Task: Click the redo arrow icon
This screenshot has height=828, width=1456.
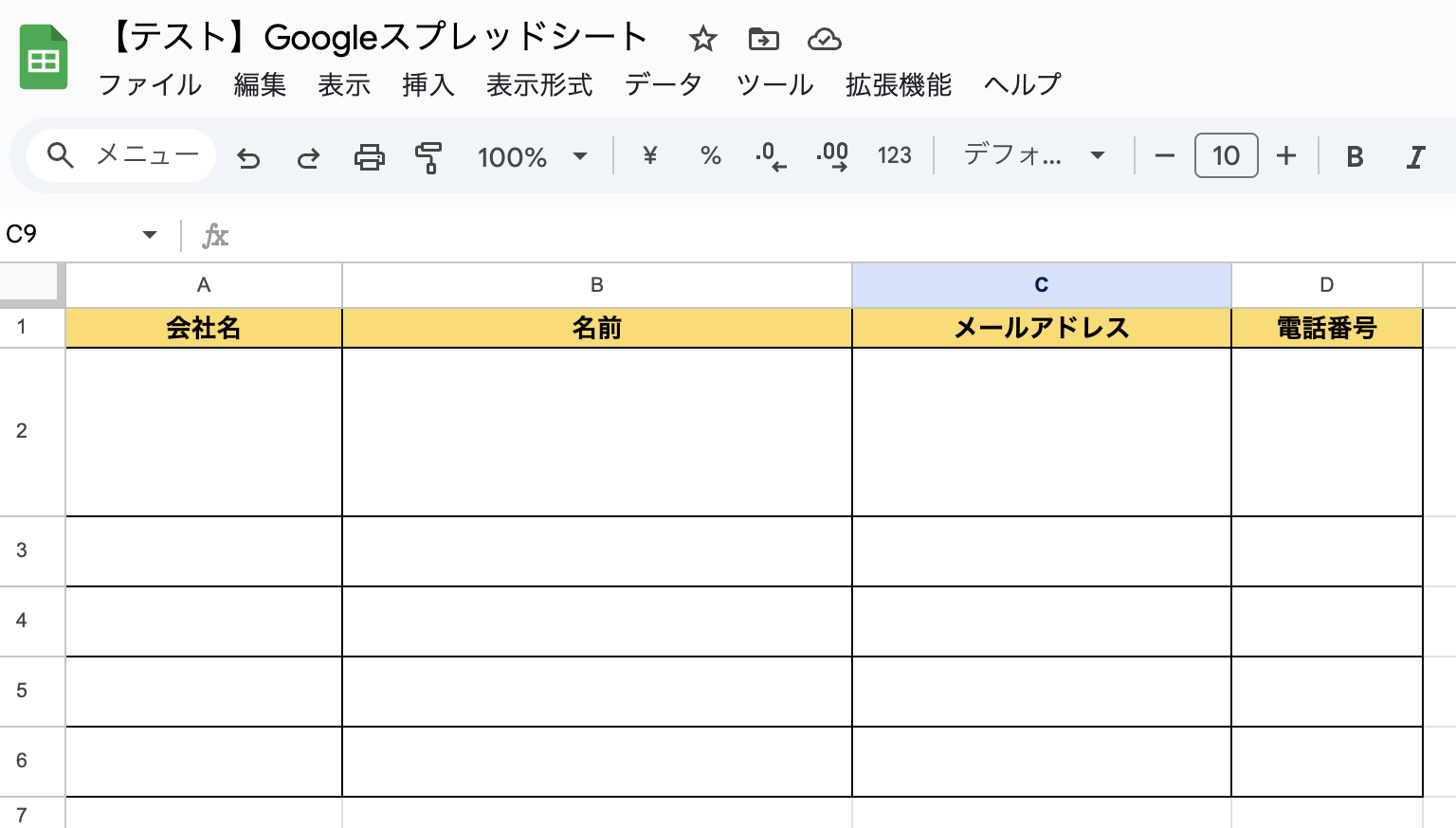Action: (308, 156)
